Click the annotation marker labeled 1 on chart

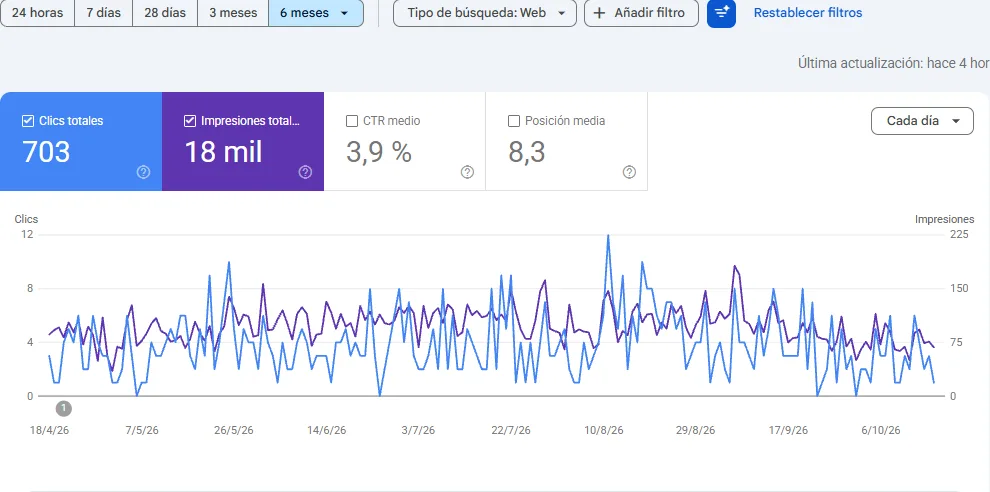click(x=63, y=408)
